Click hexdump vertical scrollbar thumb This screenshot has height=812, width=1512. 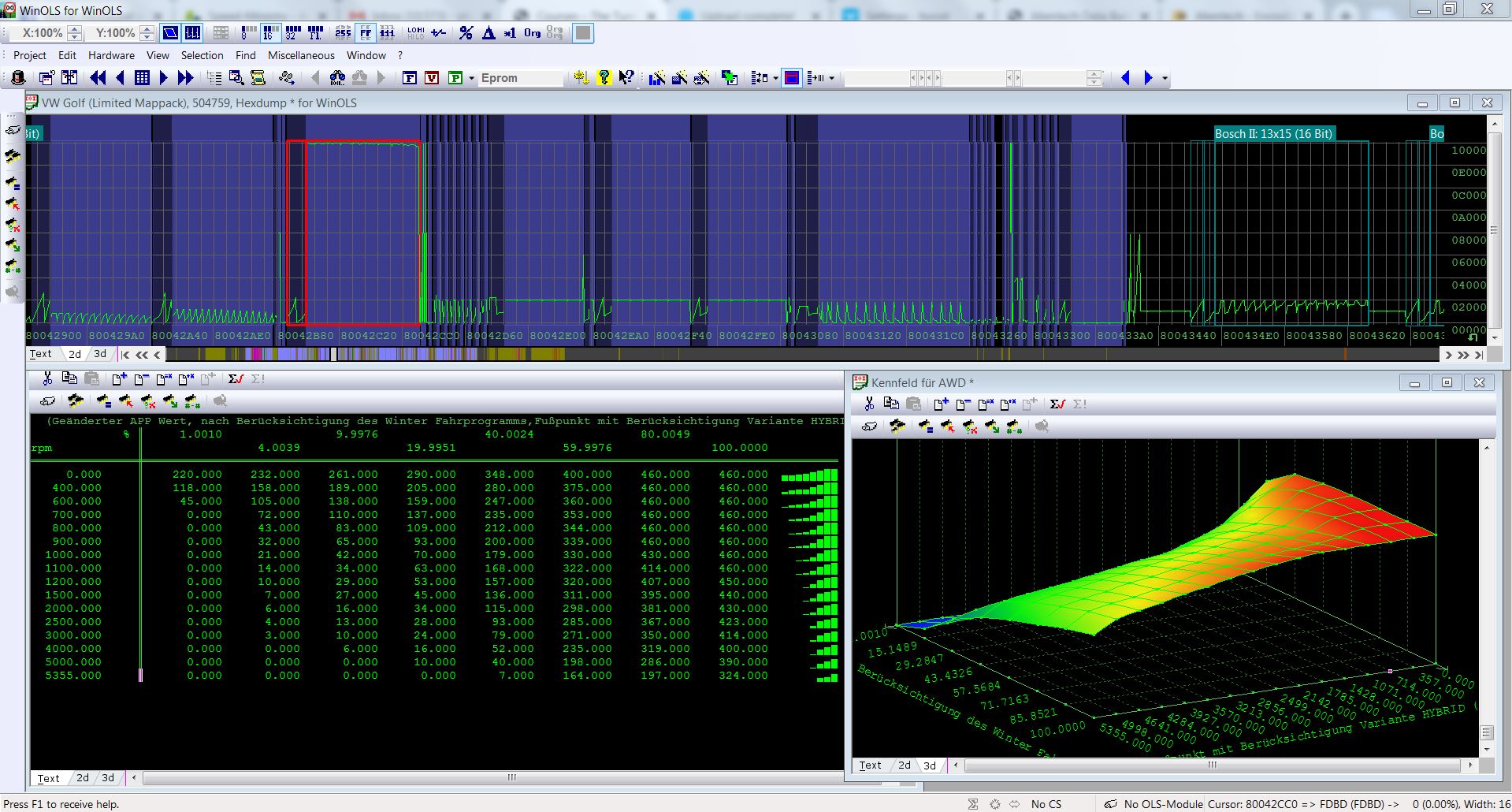click(x=1494, y=230)
